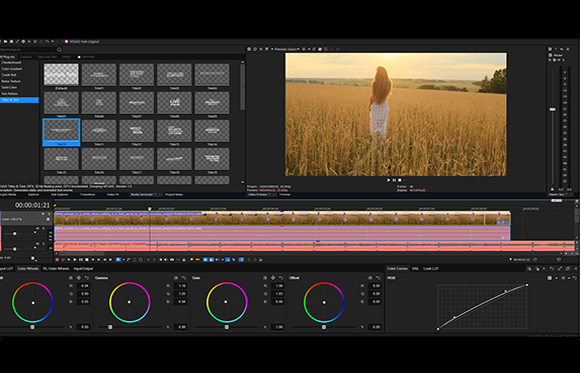Click the timeline playhead marker

coord(150,209)
